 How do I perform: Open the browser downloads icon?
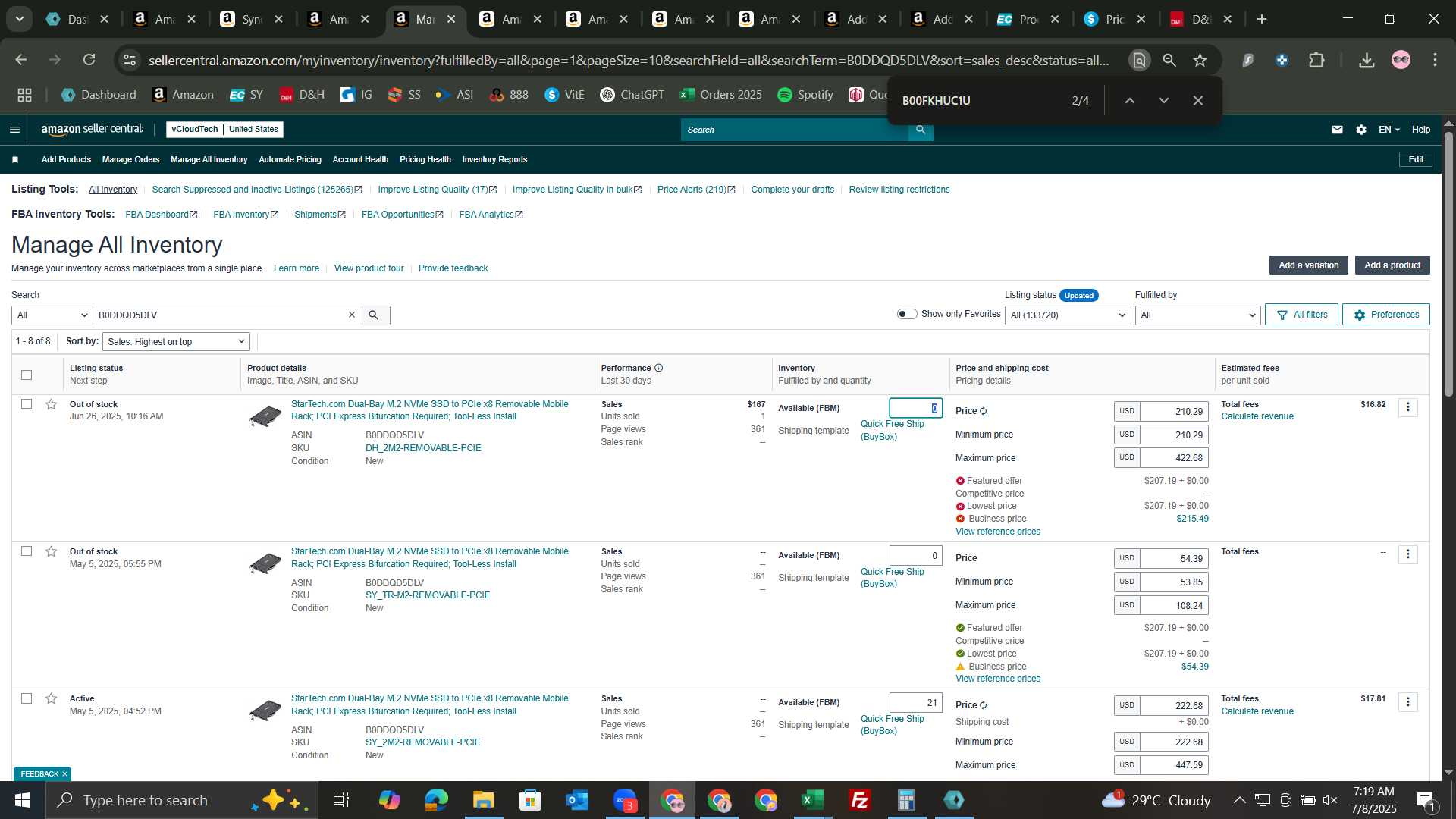click(1367, 60)
